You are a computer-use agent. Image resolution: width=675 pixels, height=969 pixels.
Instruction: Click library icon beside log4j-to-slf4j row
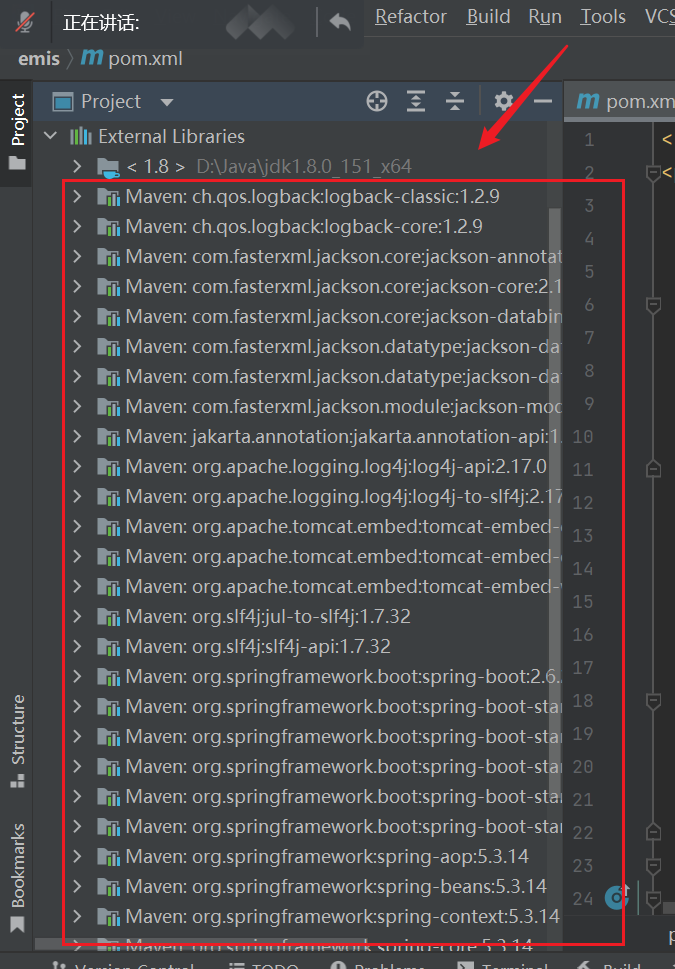click(108, 497)
